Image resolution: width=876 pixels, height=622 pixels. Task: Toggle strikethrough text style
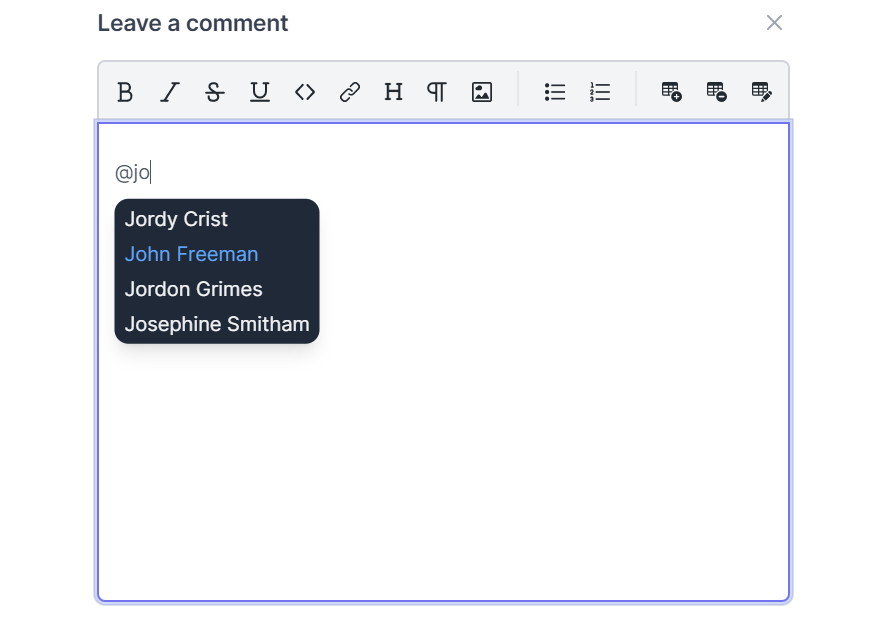coord(215,92)
